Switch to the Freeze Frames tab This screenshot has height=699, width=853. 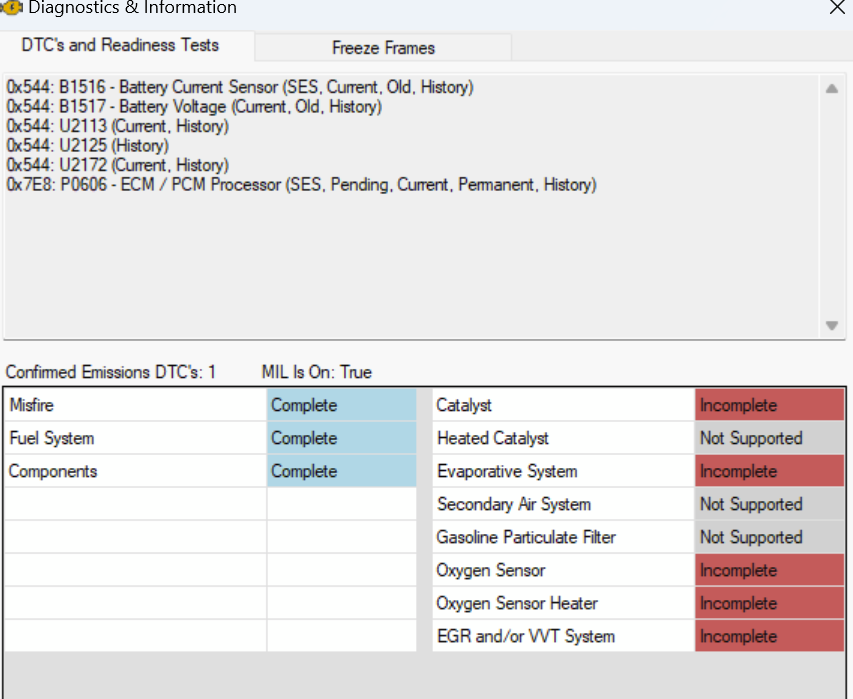383,48
